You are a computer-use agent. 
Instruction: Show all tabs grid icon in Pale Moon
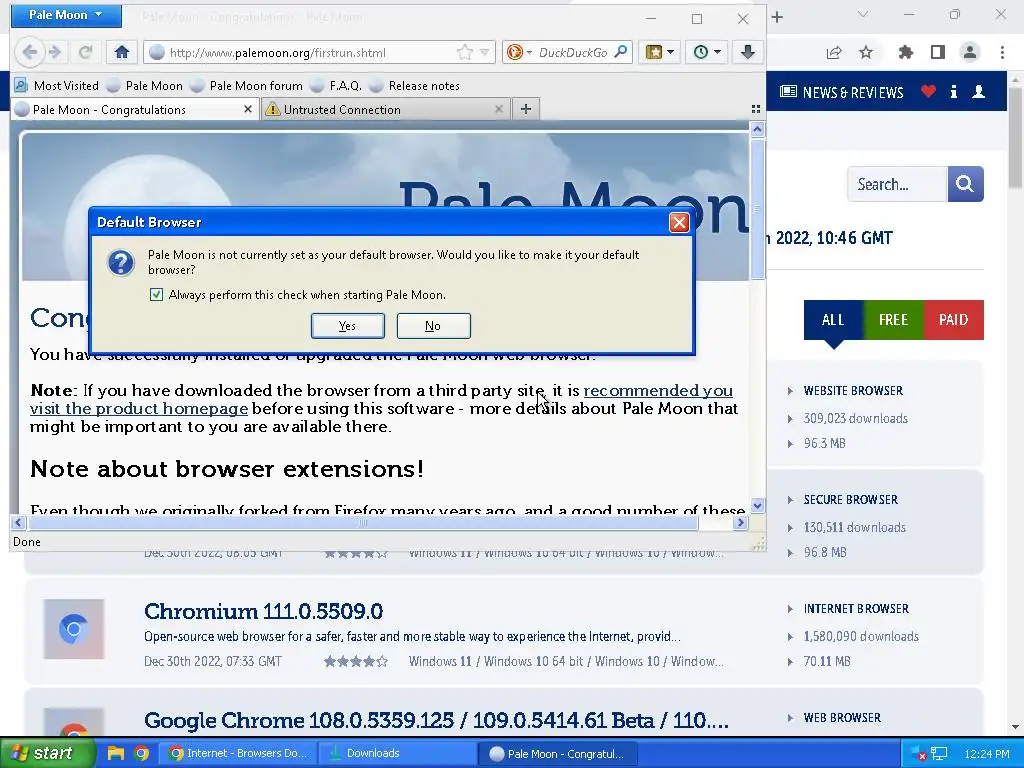pyautogui.click(x=756, y=109)
